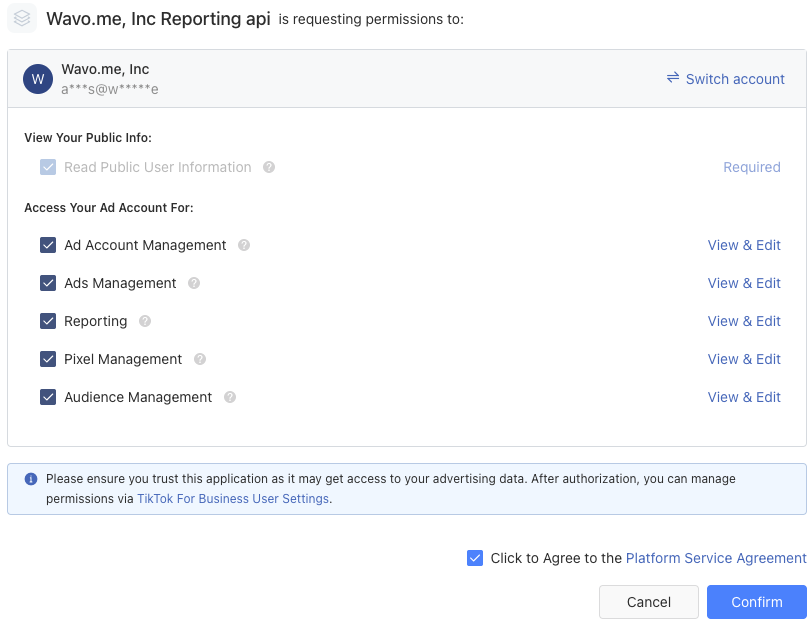Toggle Platform Service Agreement checkbox
This screenshot has width=811, height=623.
click(x=475, y=558)
